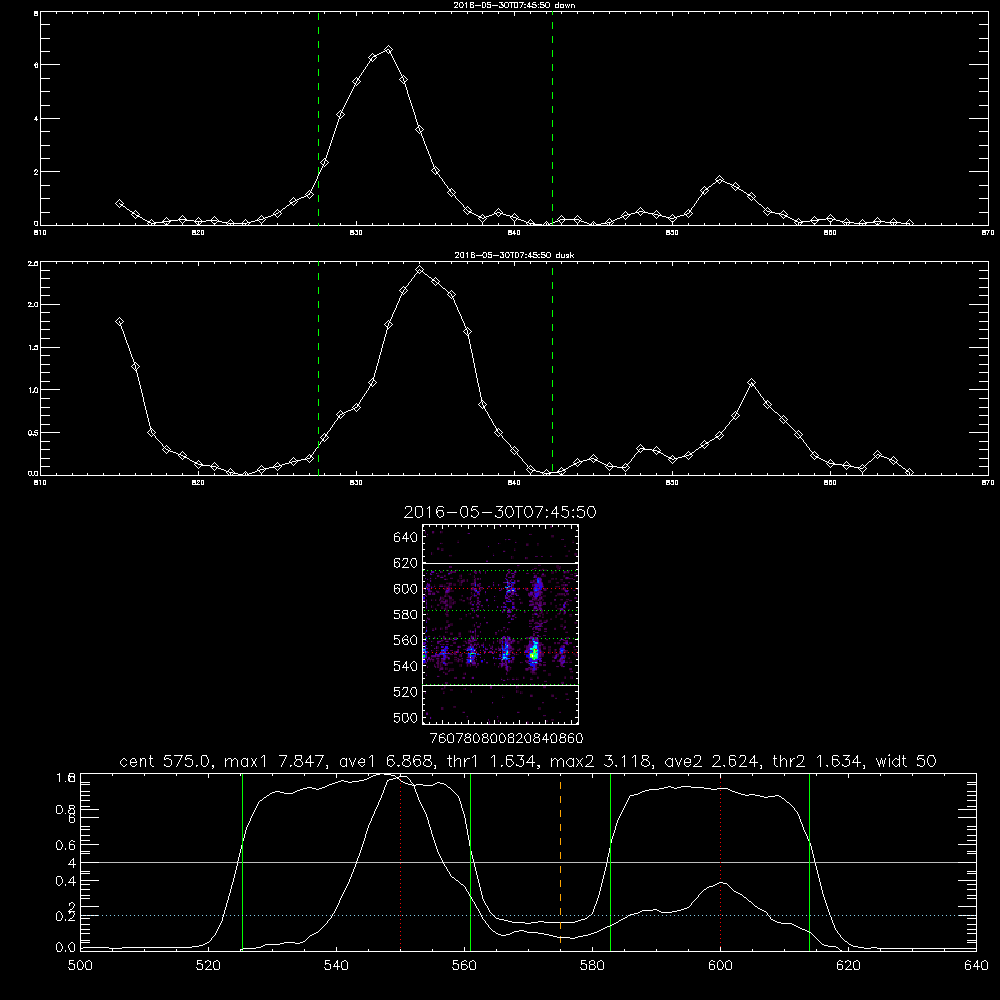Click the left green dashed line in the dusk plot
The height and width of the screenshot is (1000, 1000).
click(318, 369)
